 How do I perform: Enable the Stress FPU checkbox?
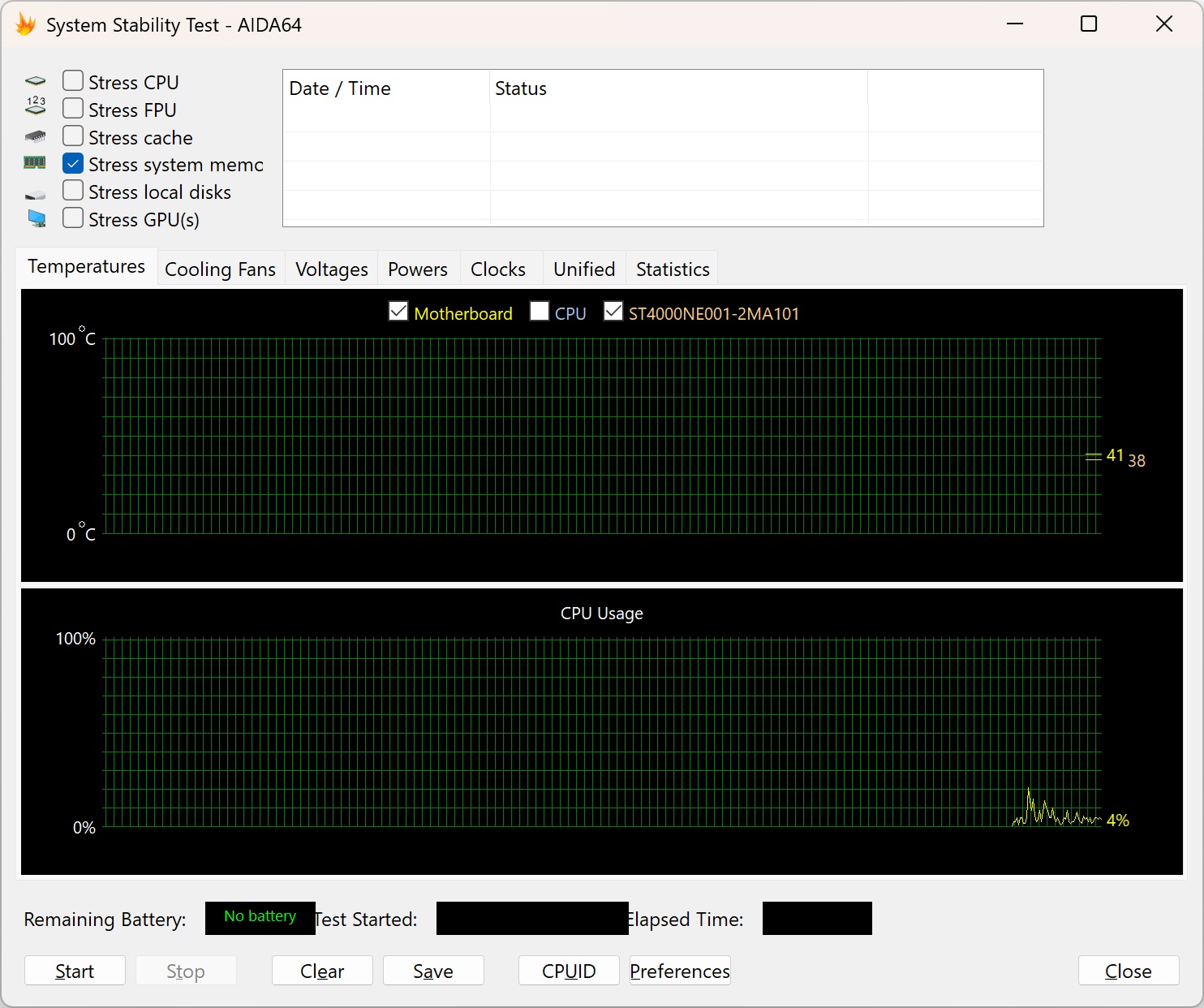click(73, 108)
